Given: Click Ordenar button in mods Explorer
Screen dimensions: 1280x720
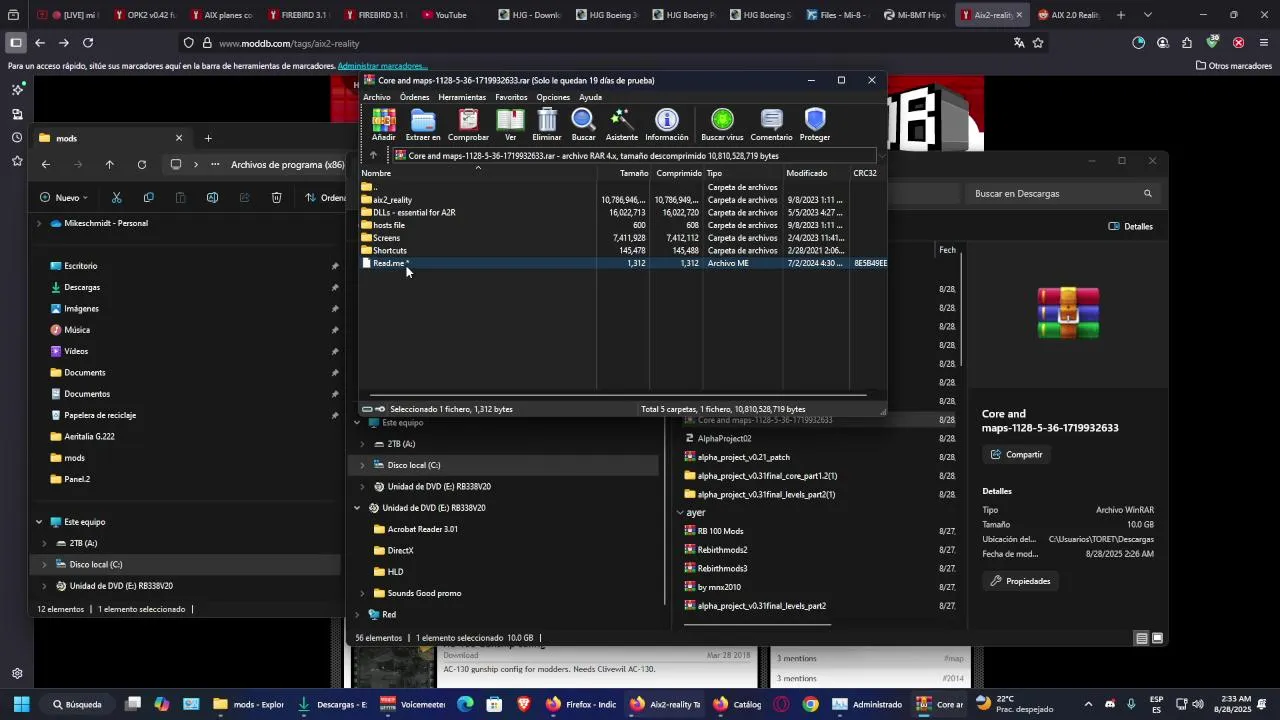Looking at the screenshot, I should tap(327, 198).
